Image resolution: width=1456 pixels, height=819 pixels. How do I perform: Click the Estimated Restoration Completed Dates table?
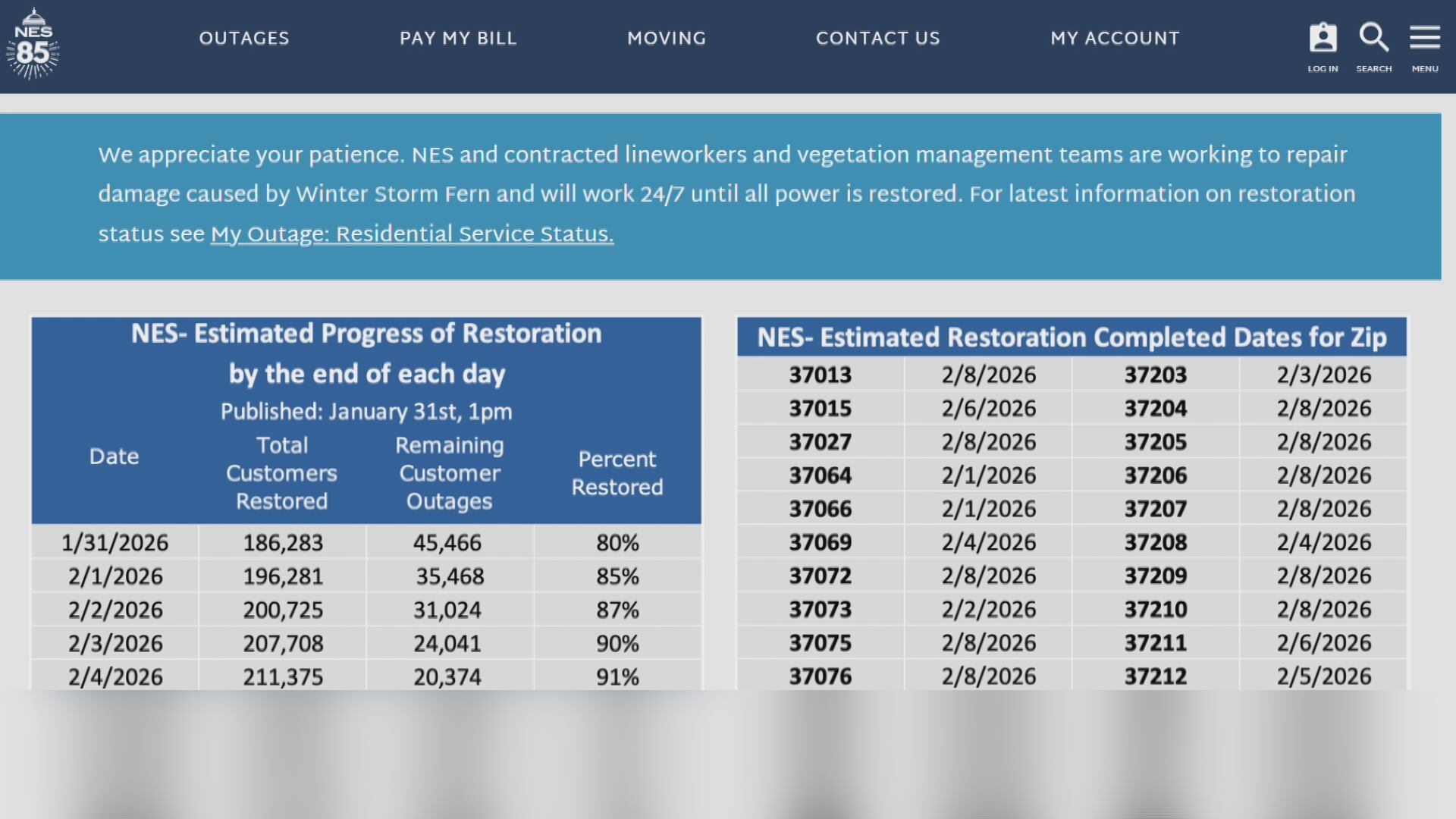point(1072,337)
